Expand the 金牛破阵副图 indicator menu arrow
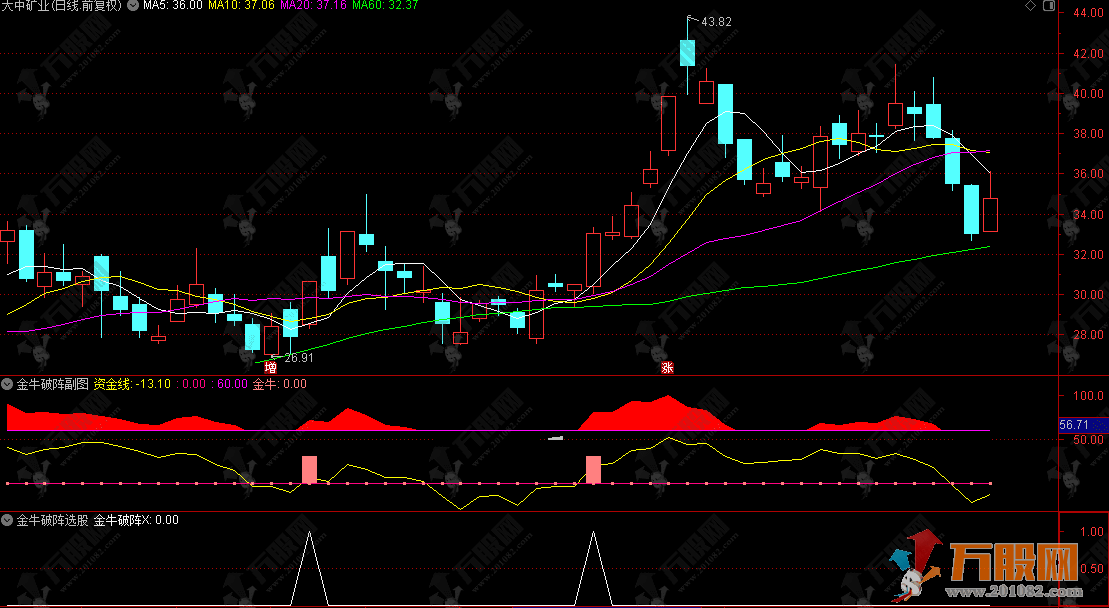Screen dimensions: 1109x608 pos(8,384)
